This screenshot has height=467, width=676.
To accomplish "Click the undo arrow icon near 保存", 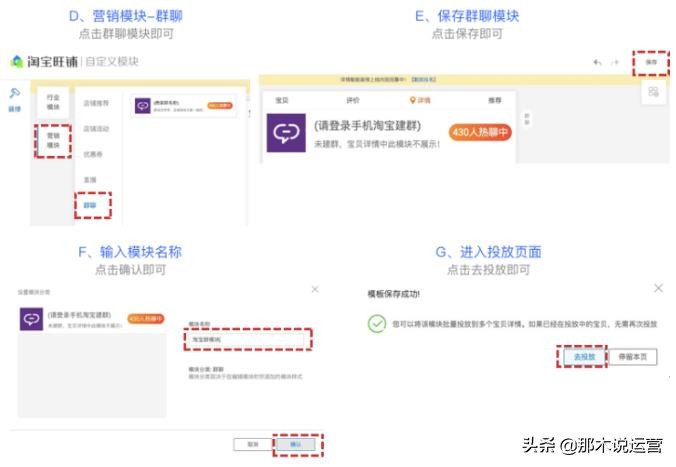I will point(598,63).
